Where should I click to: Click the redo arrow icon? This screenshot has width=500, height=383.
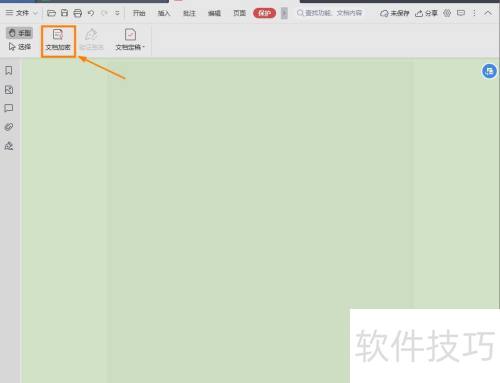pyautogui.click(x=104, y=13)
